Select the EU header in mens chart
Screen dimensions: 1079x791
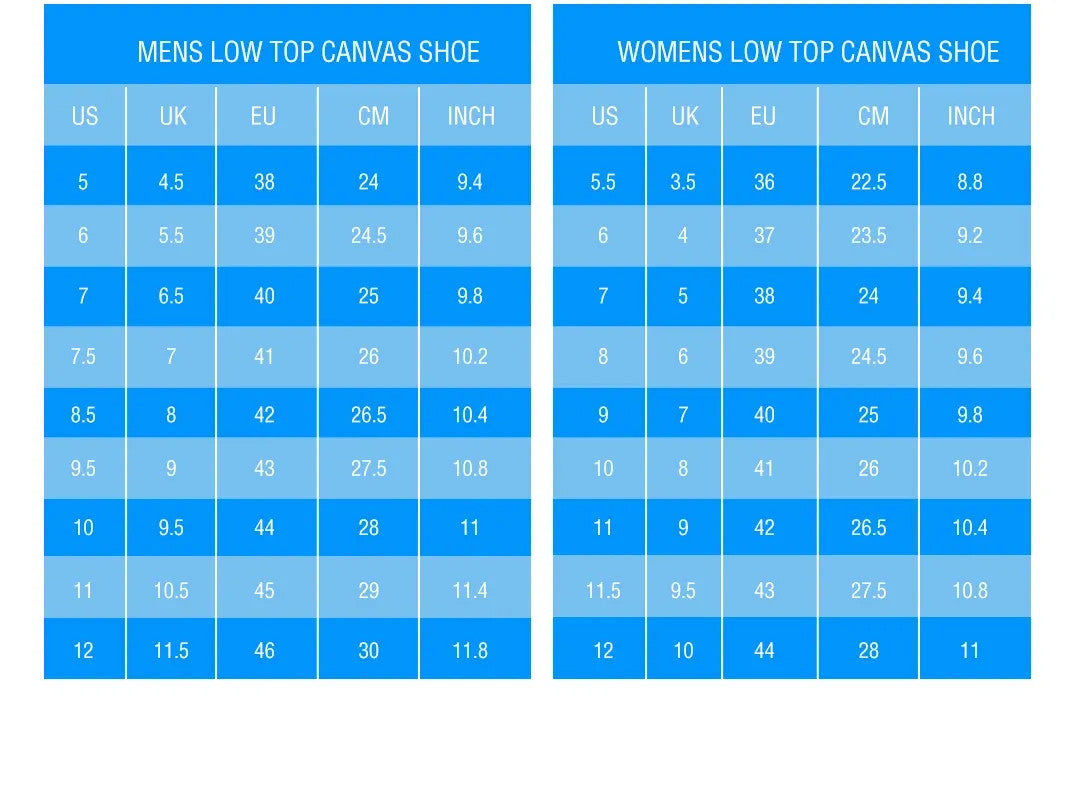(263, 116)
